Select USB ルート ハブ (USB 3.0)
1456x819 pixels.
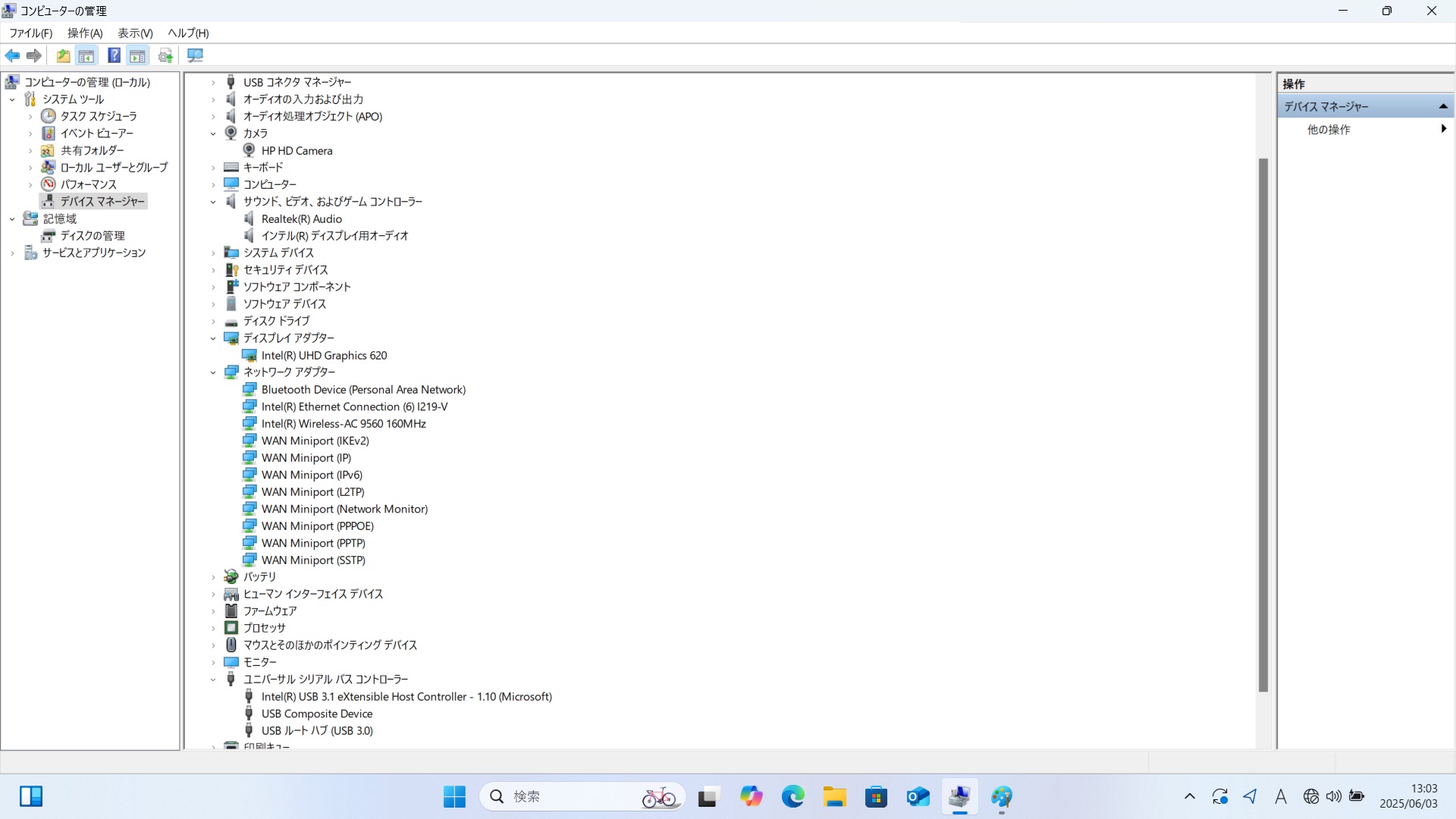(317, 730)
